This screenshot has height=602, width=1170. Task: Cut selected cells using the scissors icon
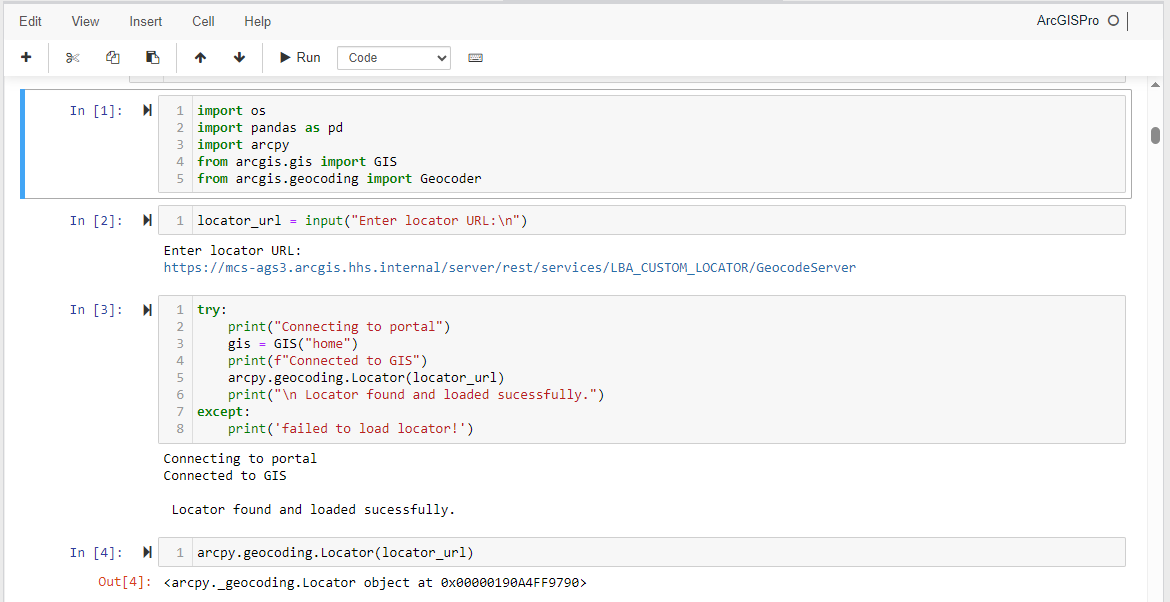tap(71, 57)
